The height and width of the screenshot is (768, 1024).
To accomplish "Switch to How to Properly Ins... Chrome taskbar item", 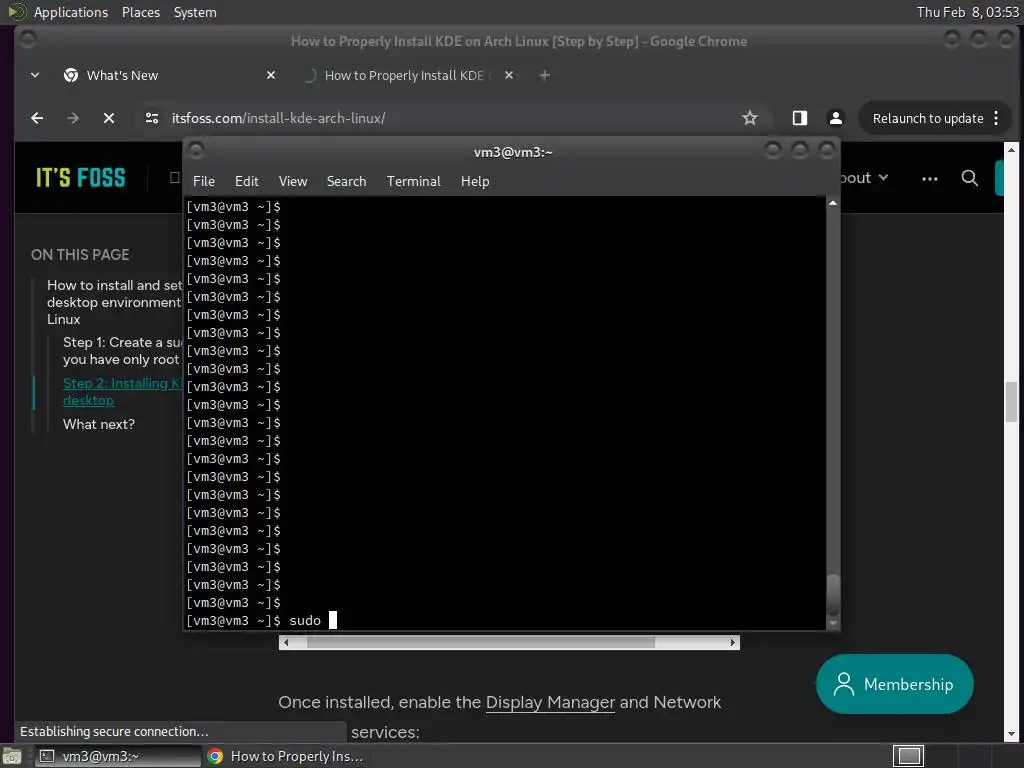I will click(x=285, y=756).
